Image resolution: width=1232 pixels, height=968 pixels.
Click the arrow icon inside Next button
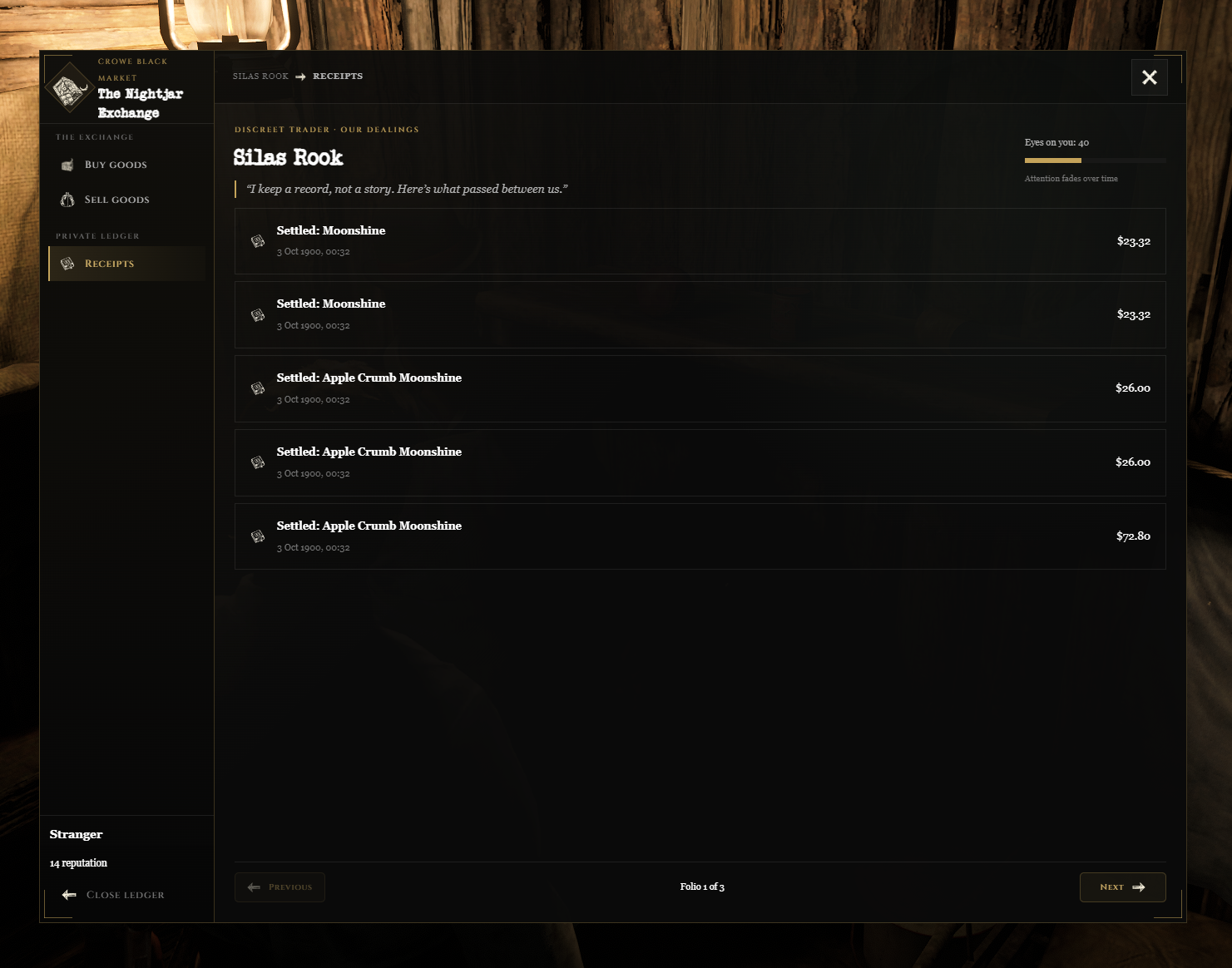click(1139, 887)
